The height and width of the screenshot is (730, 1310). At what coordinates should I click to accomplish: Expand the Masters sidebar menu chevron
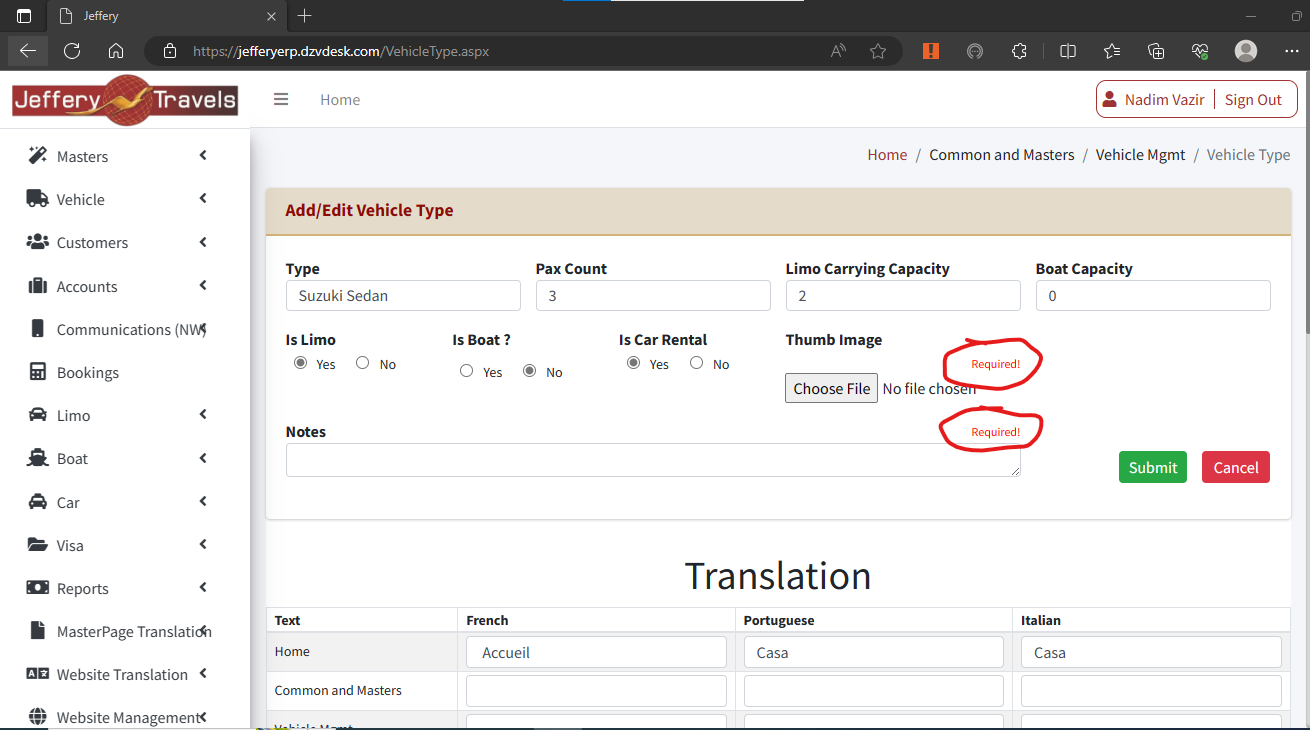[203, 155]
